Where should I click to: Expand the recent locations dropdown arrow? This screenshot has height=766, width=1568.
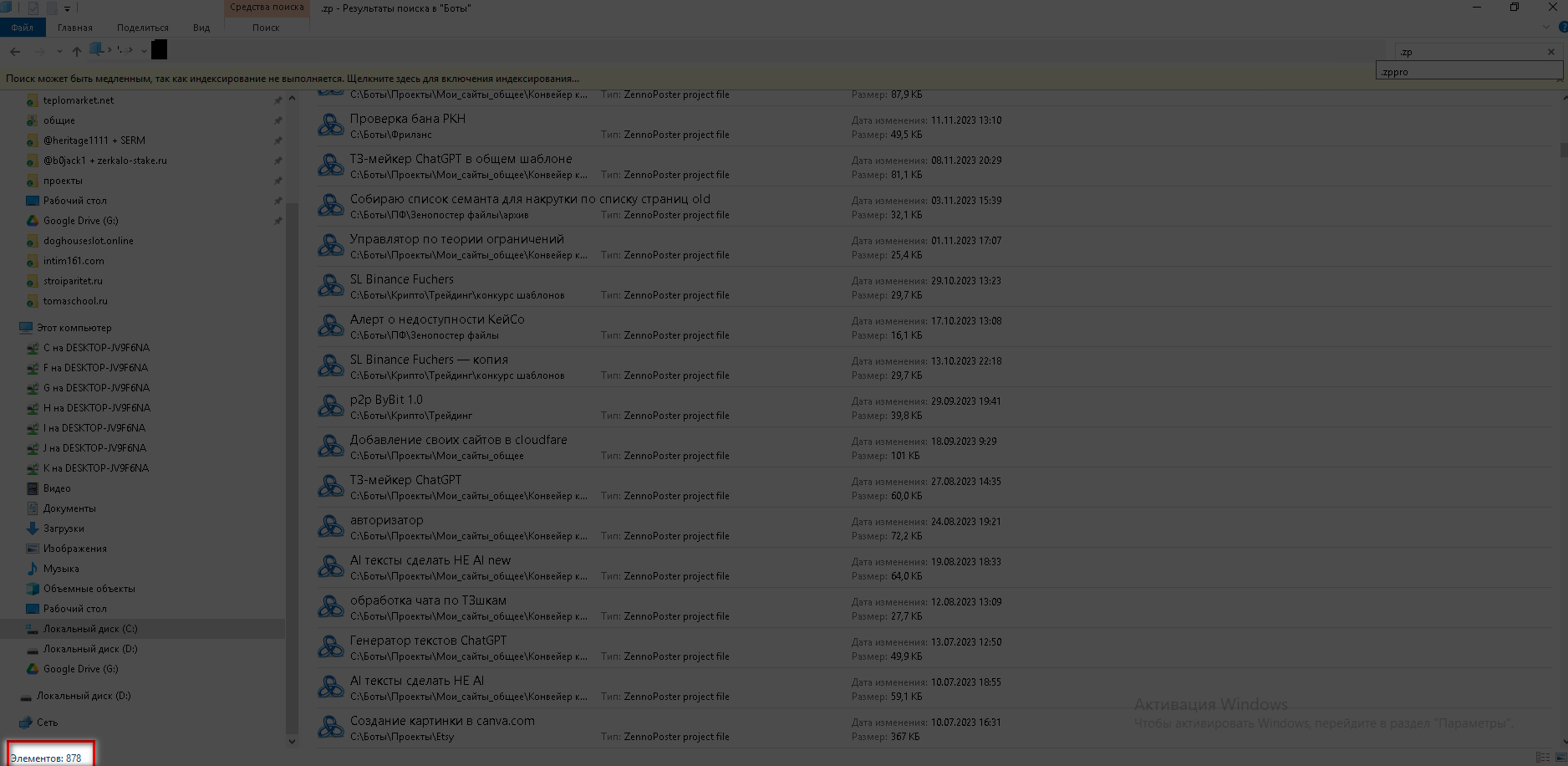tap(59, 51)
